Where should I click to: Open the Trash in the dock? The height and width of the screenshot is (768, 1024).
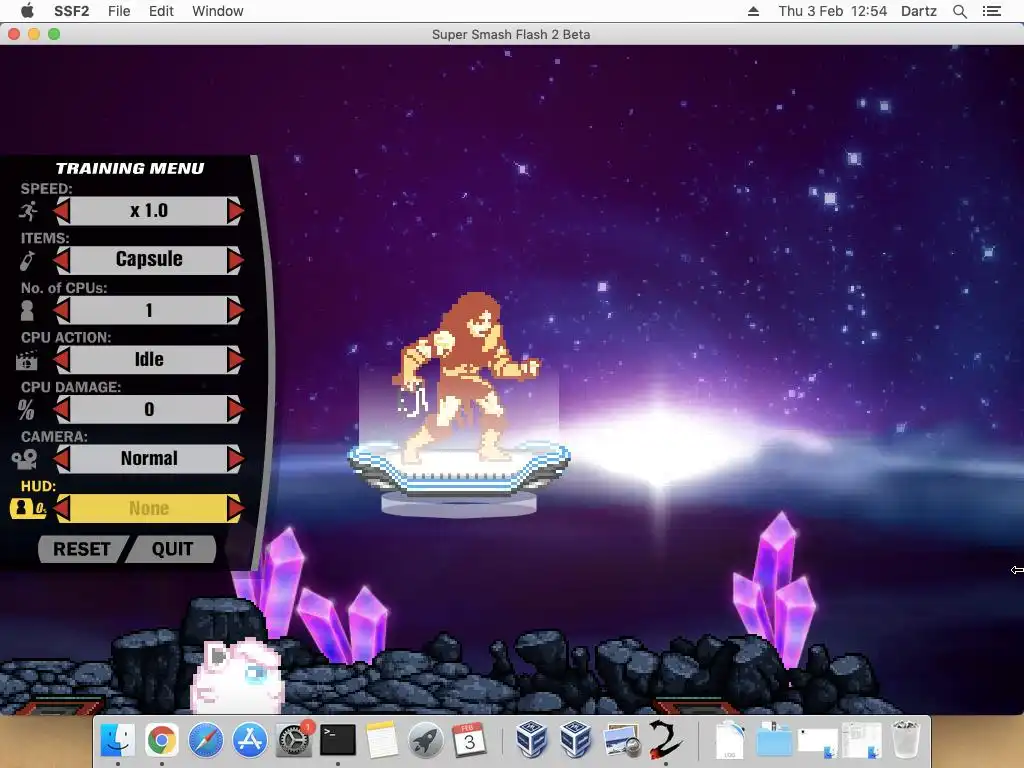906,740
